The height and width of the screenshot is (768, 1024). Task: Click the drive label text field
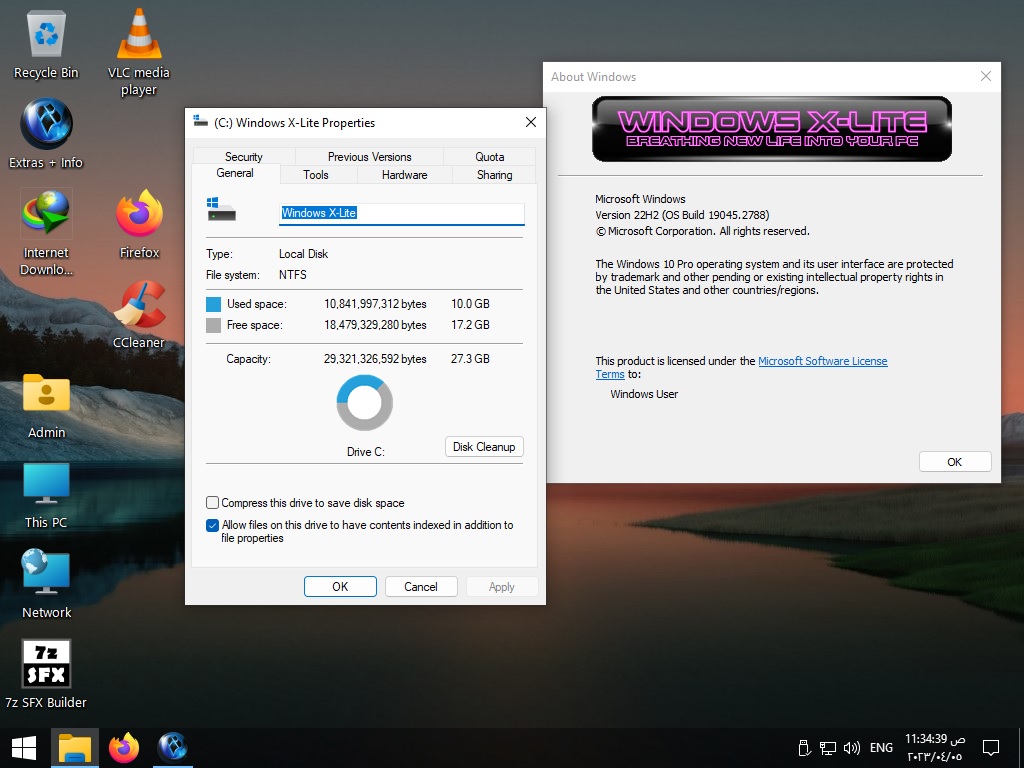point(402,213)
